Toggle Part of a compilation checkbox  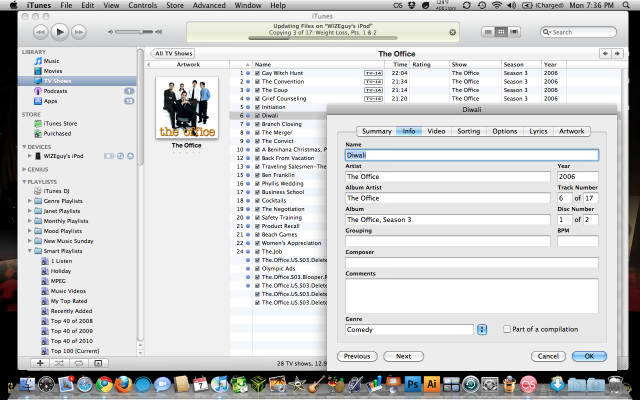point(507,329)
